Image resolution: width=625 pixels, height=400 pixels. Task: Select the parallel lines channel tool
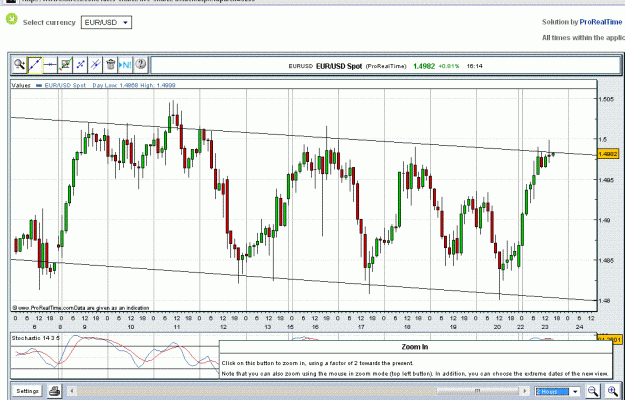tap(95, 65)
